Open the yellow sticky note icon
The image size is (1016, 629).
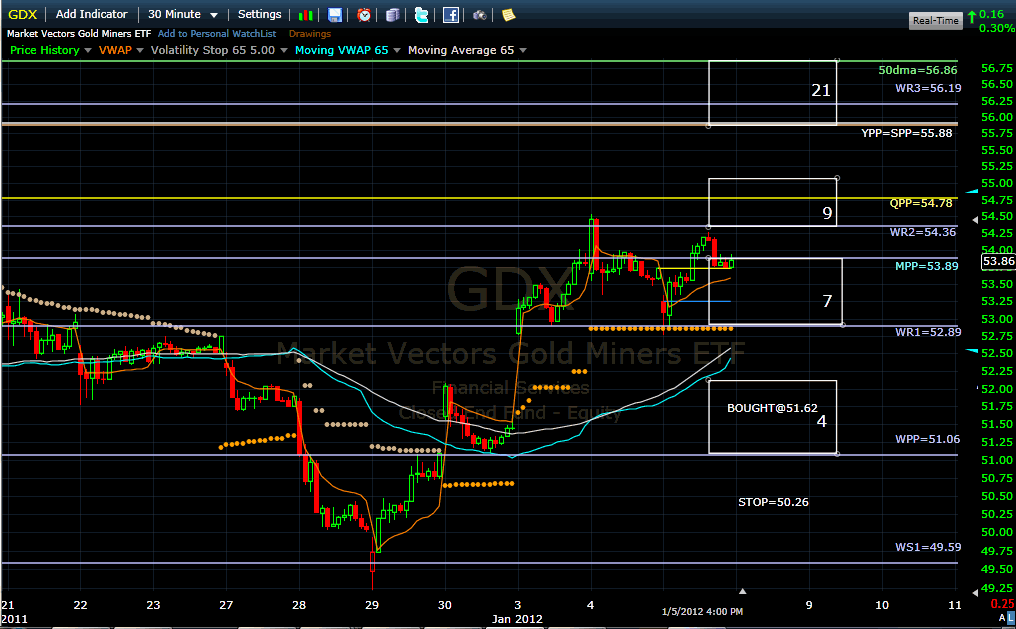[509, 15]
